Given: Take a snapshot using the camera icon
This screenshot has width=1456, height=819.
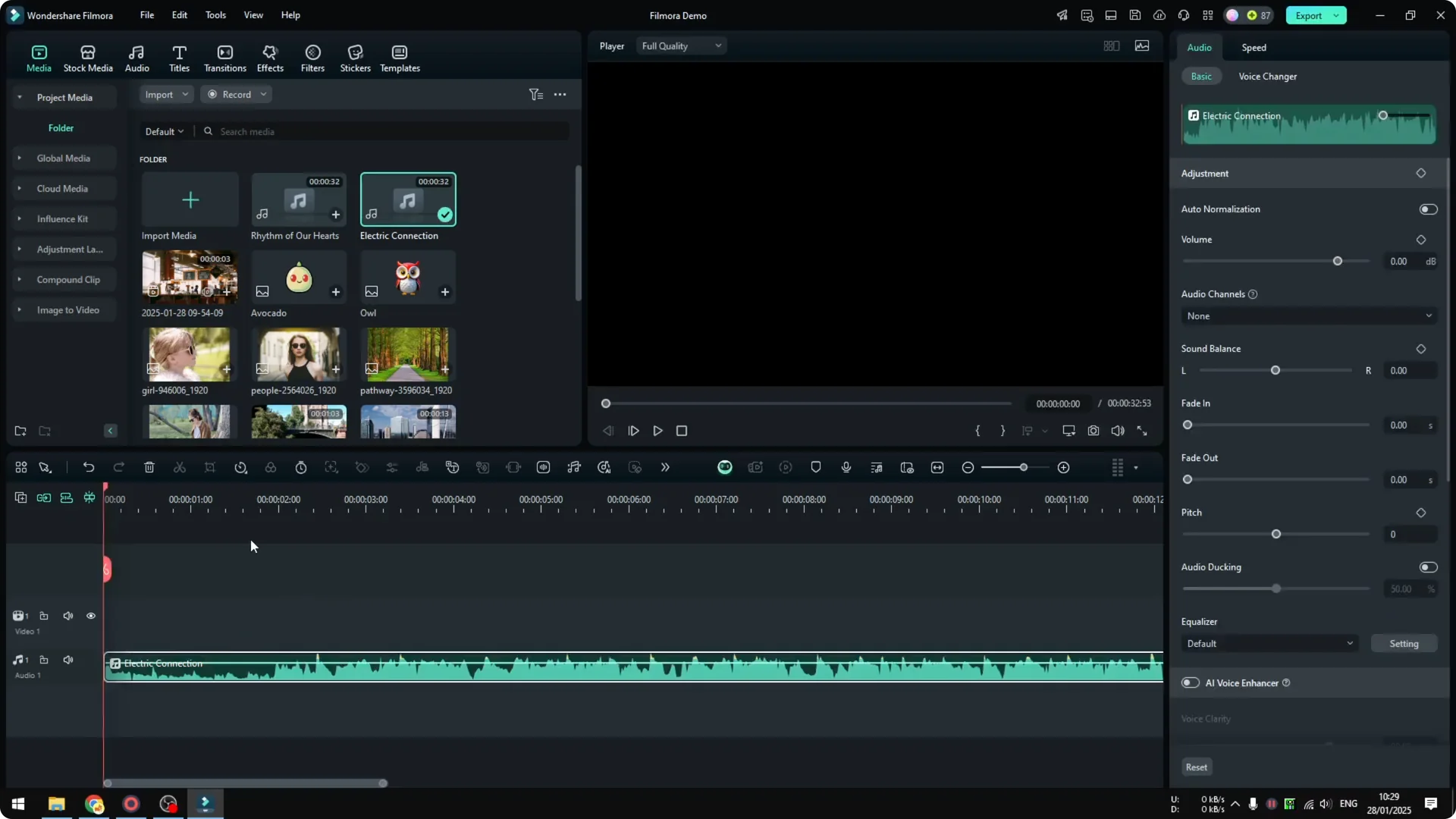Looking at the screenshot, I should point(1094,430).
